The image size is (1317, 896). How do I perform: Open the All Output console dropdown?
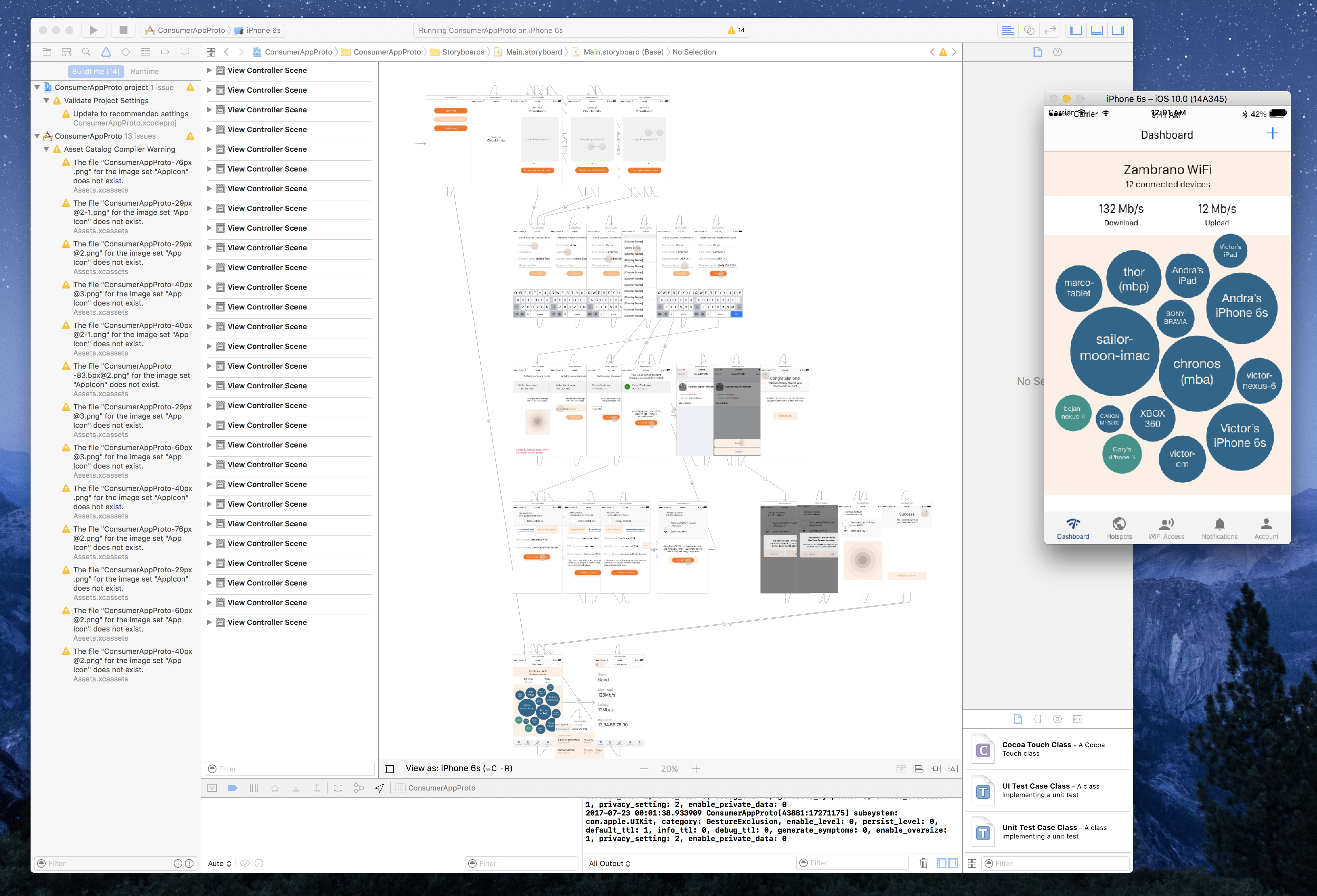pyautogui.click(x=609, y=864)
